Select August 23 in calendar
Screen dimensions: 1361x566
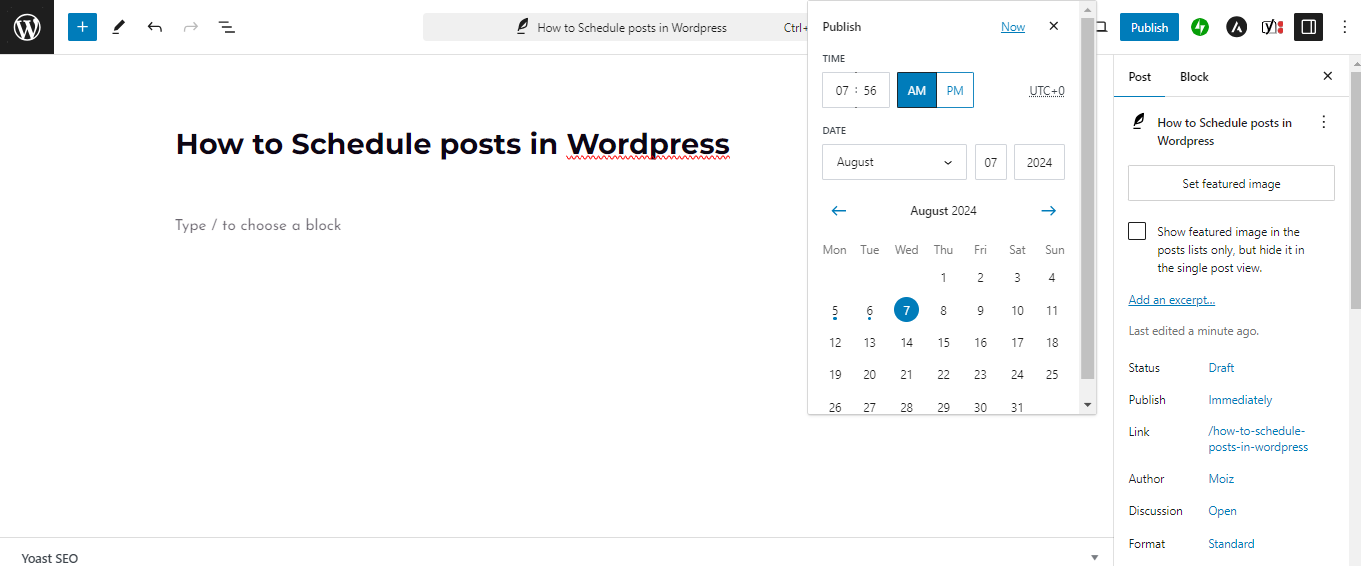click(x=980, y=375)
